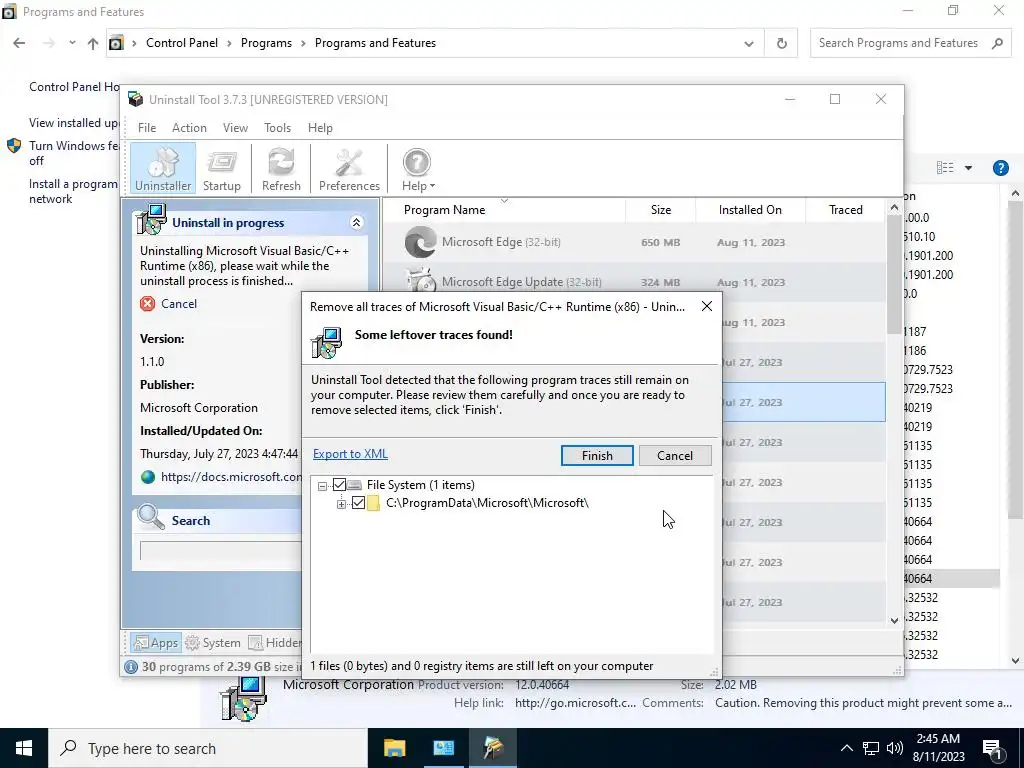
Task: Open the Tools menu
Action: pyautogui.click(x=278, y=128)
